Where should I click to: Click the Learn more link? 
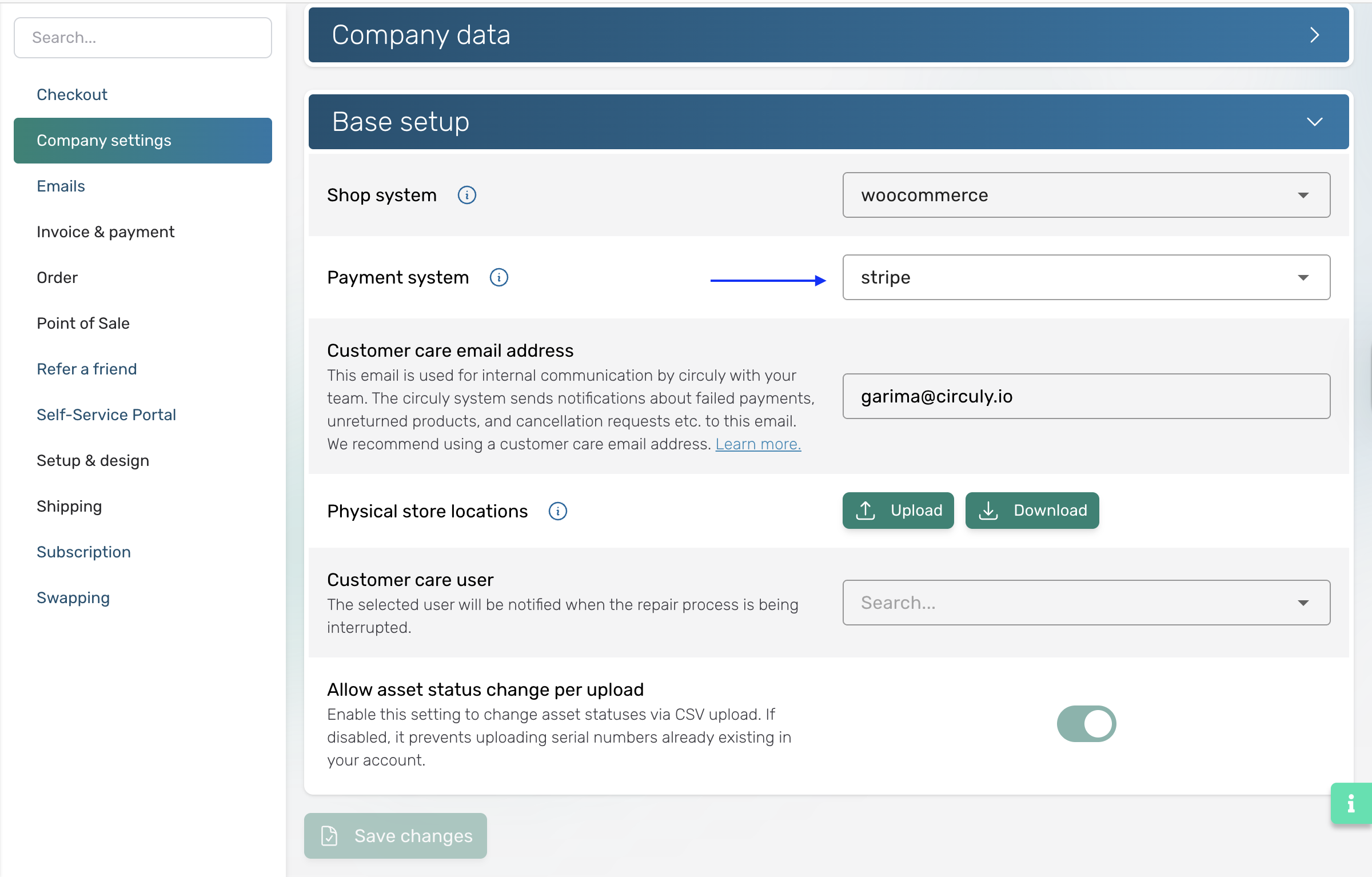pyautogui.click(x=757, y=444)
